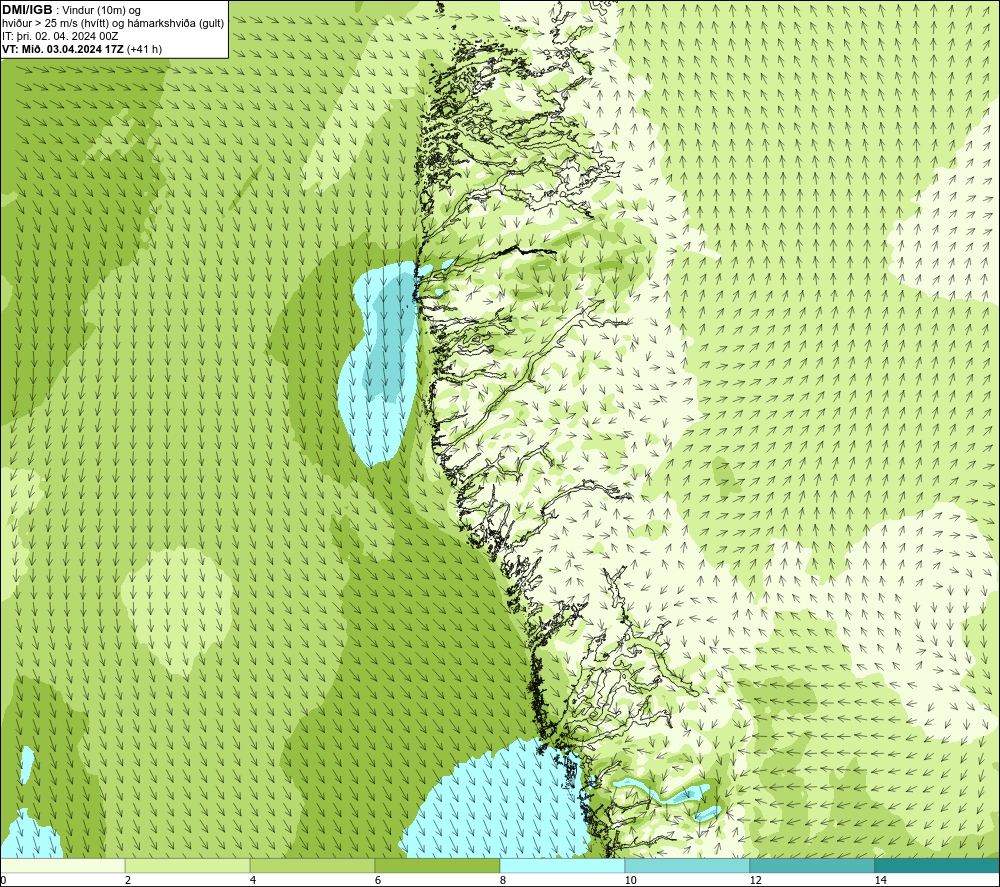Click the "Vindur (10m) og" text
The width and height of the screenshot is (1000, 887).
coord(102,10)
